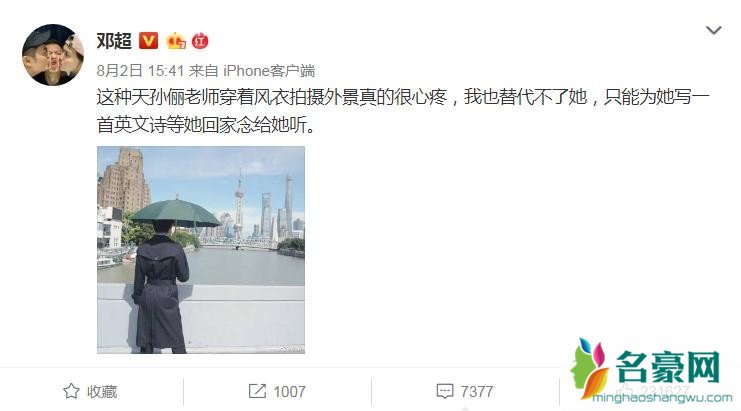Image resolution: width=741 pixels, height=411 pixels.
Task: Click the 邓超 username link
Action: tap(114, 41)
